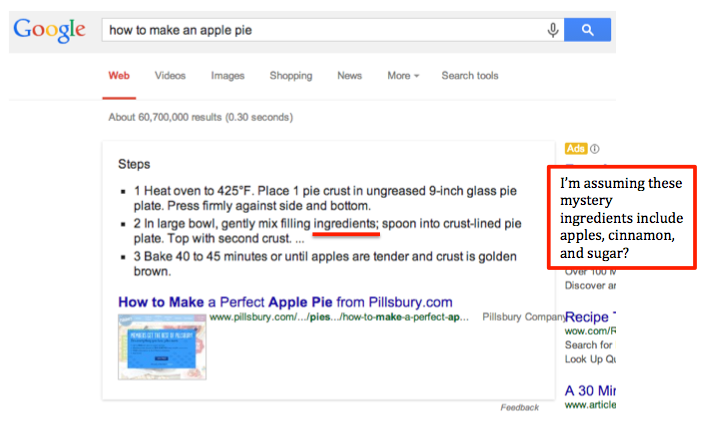The image size is (707, 425).
Task: Click the yellow Ads label
Action: (576, 148)
